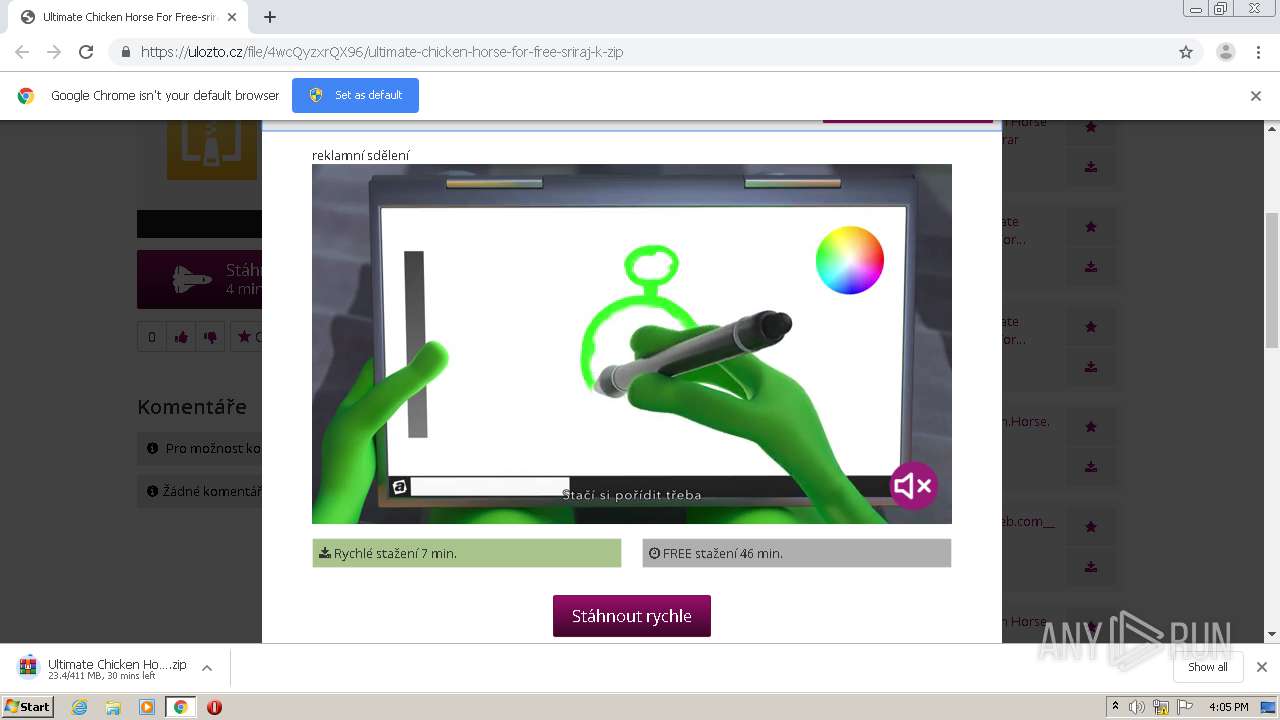
Task: Reload the ulozto.cz page
Action: [86, 52]
